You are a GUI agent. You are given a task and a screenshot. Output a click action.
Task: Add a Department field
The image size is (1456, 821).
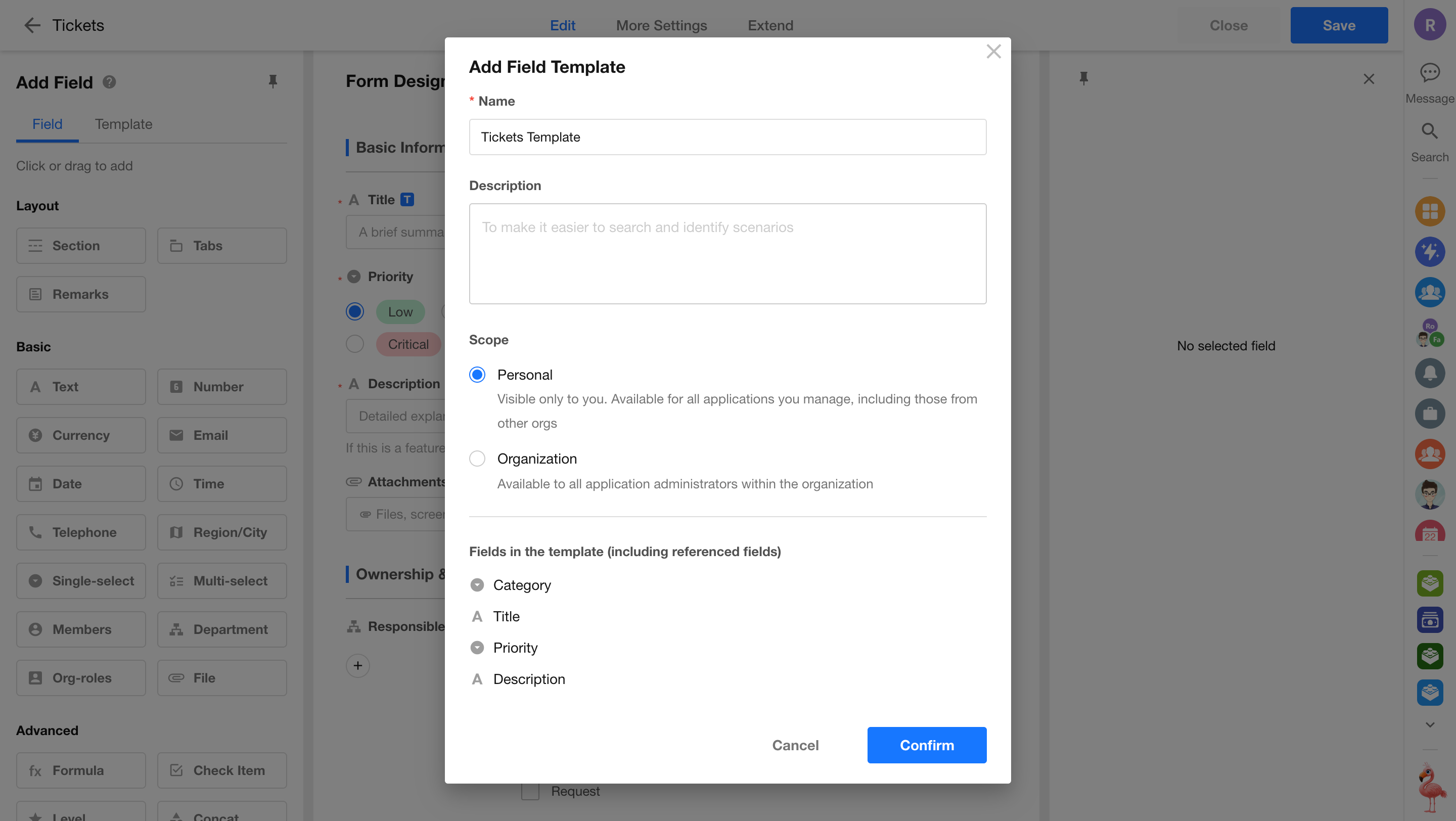click(x=221, y=630)
